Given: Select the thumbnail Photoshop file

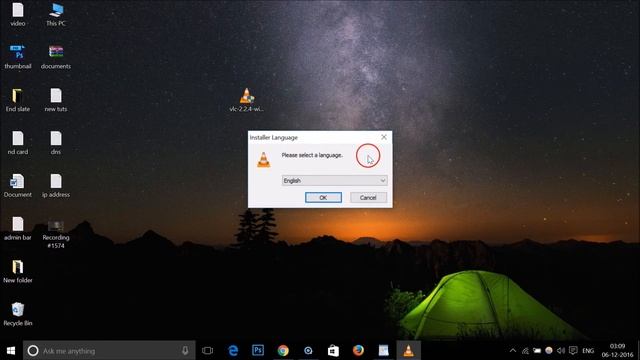Looking at the screenshot, I should pyautogui.click(x=18, y=57).
